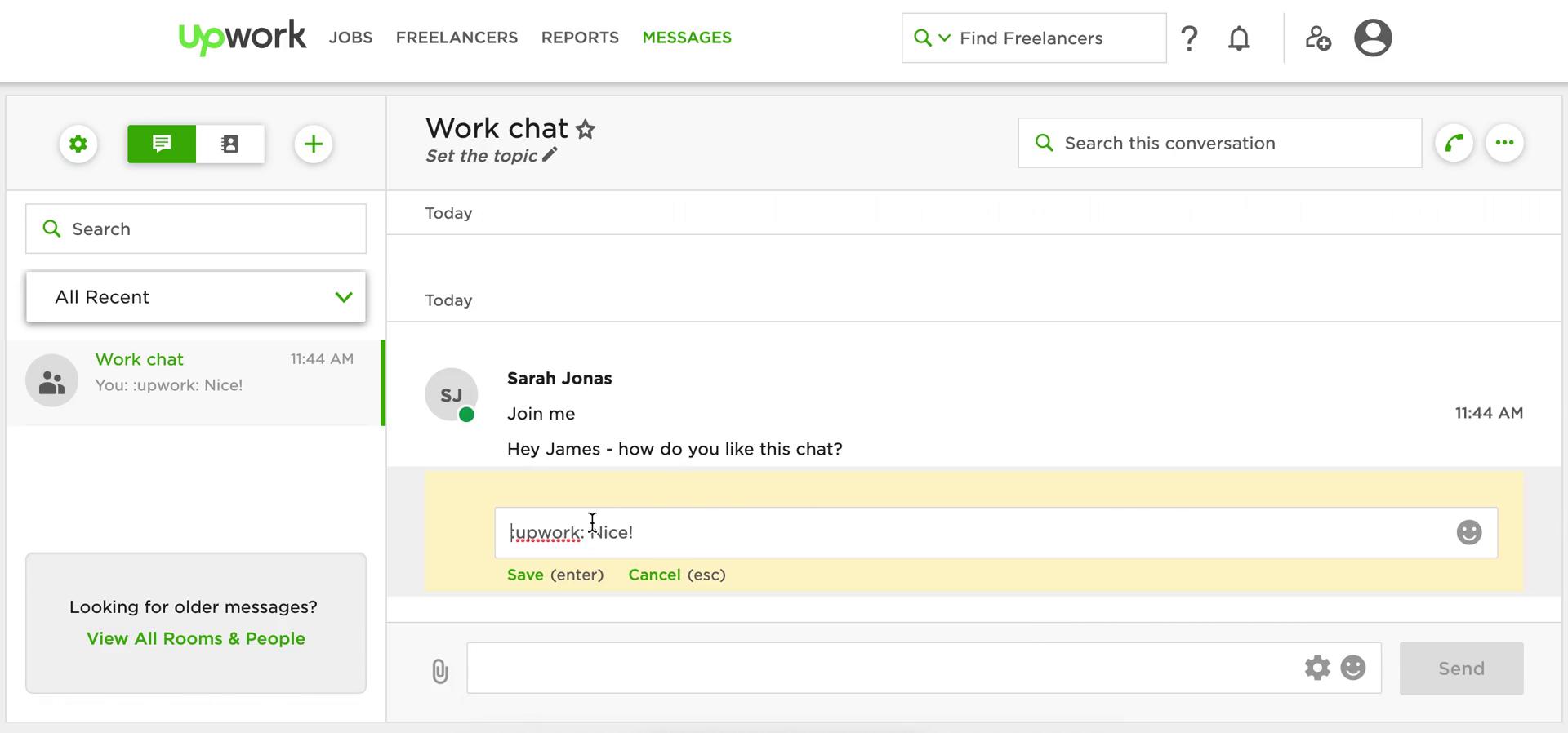
Task: Open the Work chat conversation row
Action: point(196,383)
